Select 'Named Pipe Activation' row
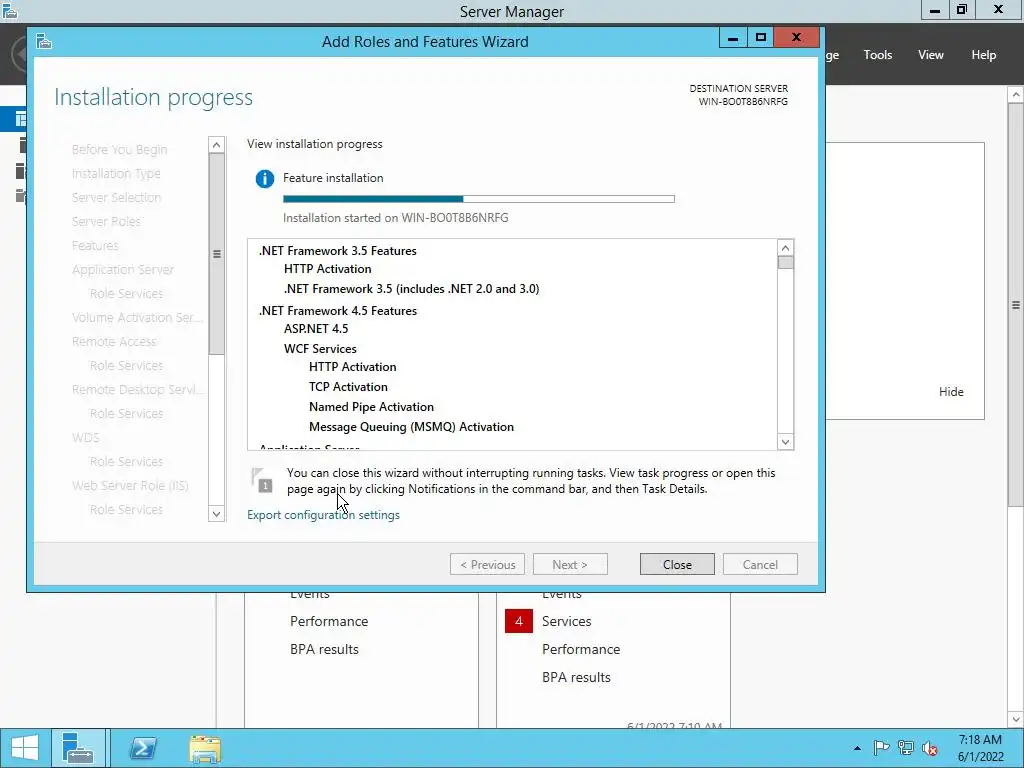 [x=371, y=407]
